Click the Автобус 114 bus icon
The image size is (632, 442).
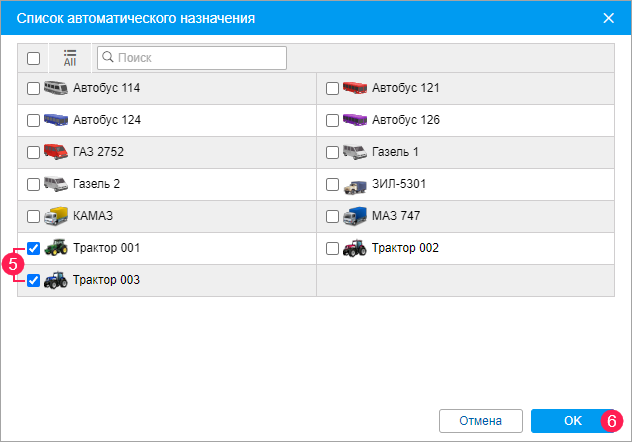coord(56,88)
